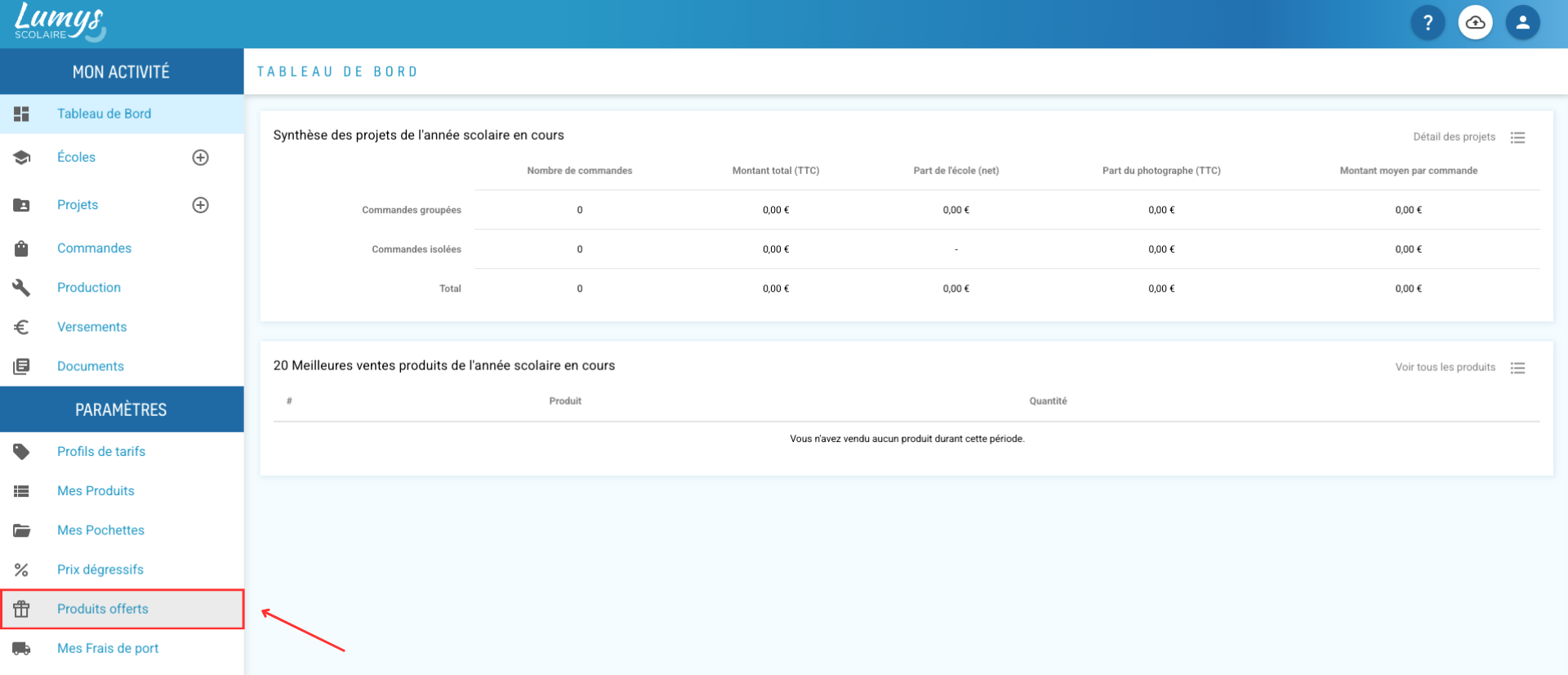Select Versements menu entry
1568x675 pixels.
click(122, 327)
